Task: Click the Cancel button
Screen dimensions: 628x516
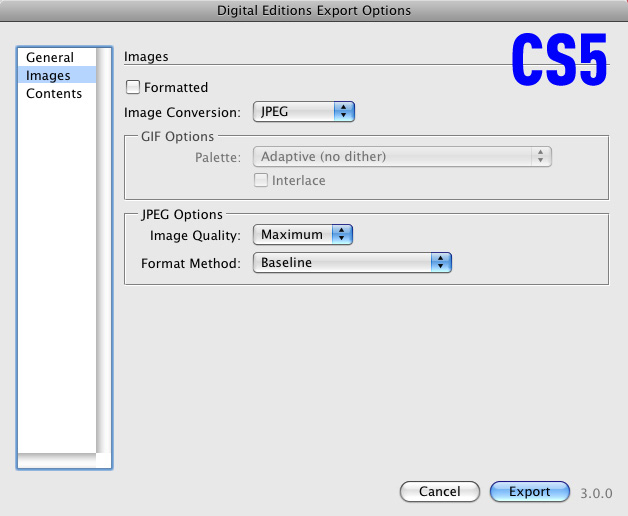Action: (x=439, y=491)
